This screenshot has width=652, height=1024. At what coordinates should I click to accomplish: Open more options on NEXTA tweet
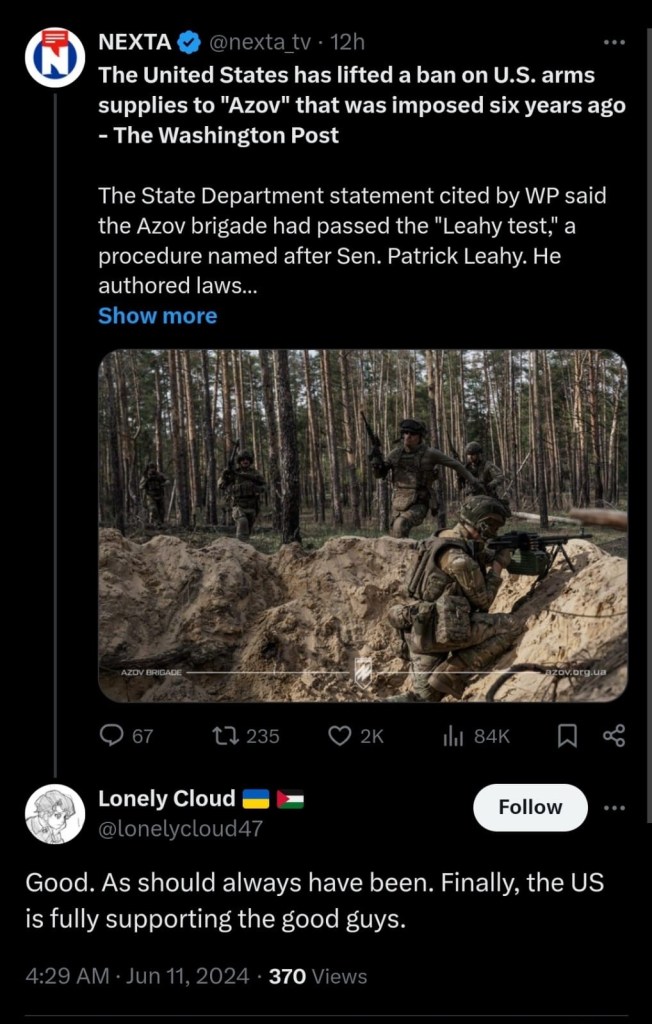click(x=615, y=42)
